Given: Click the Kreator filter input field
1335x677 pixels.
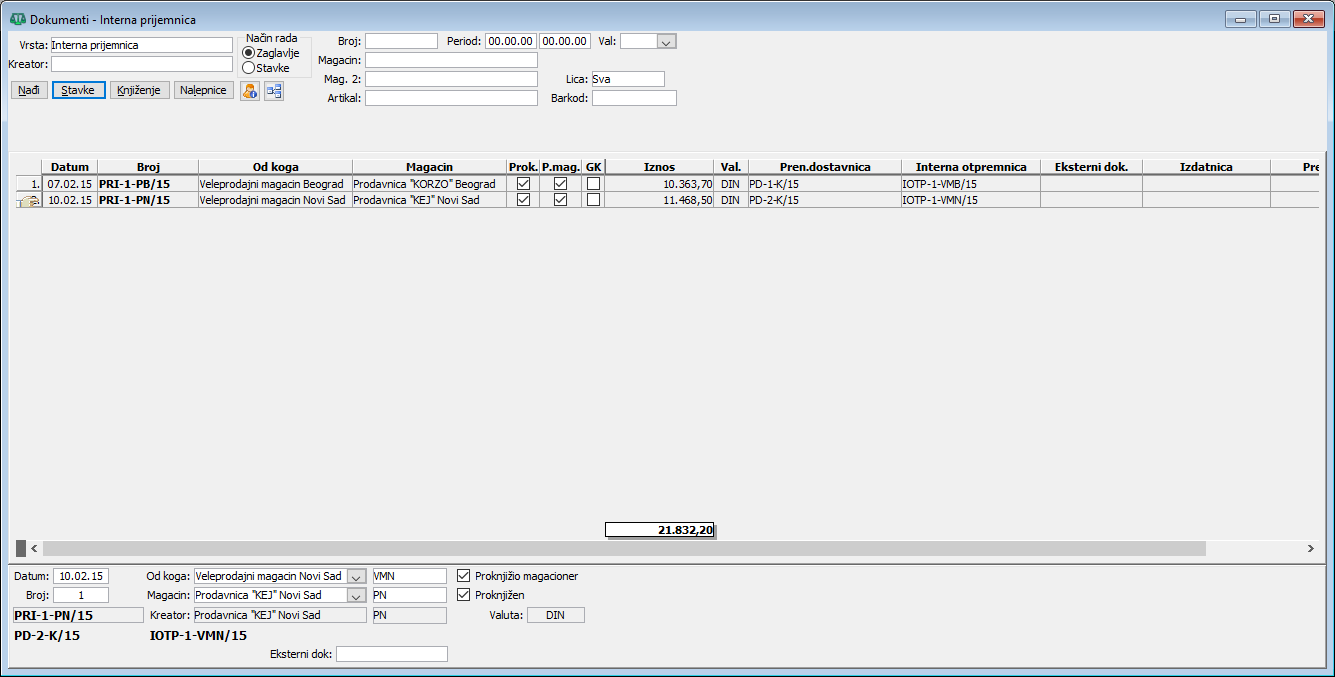Looking at the screenshot, I should (141, 64).
